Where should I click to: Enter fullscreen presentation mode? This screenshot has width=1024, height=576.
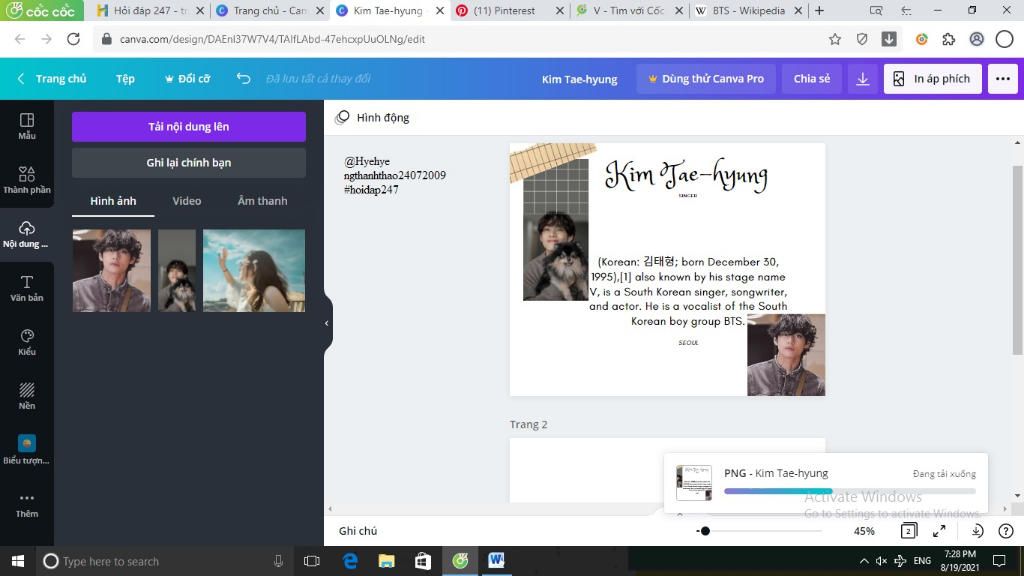click(x=939, y=531)
